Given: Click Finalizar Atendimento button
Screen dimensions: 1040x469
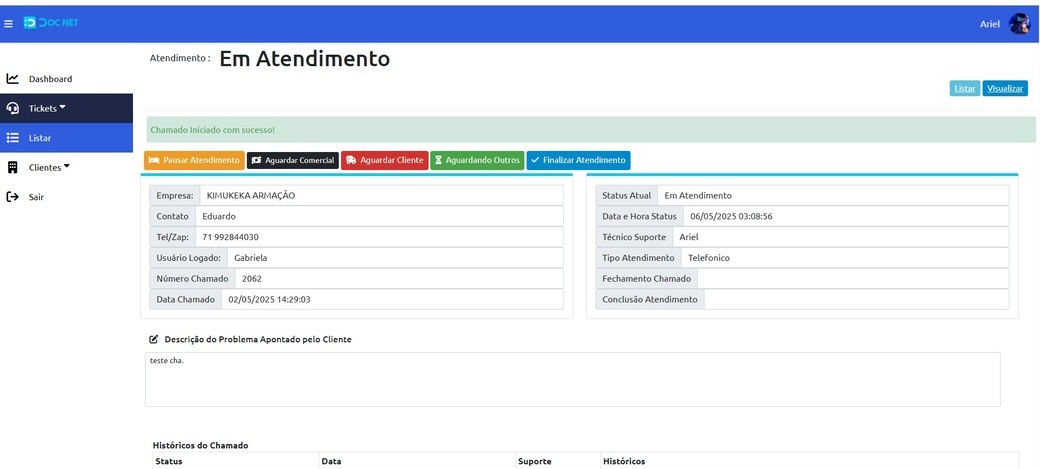Looking at the screenshot, I should tap(578, 161).
